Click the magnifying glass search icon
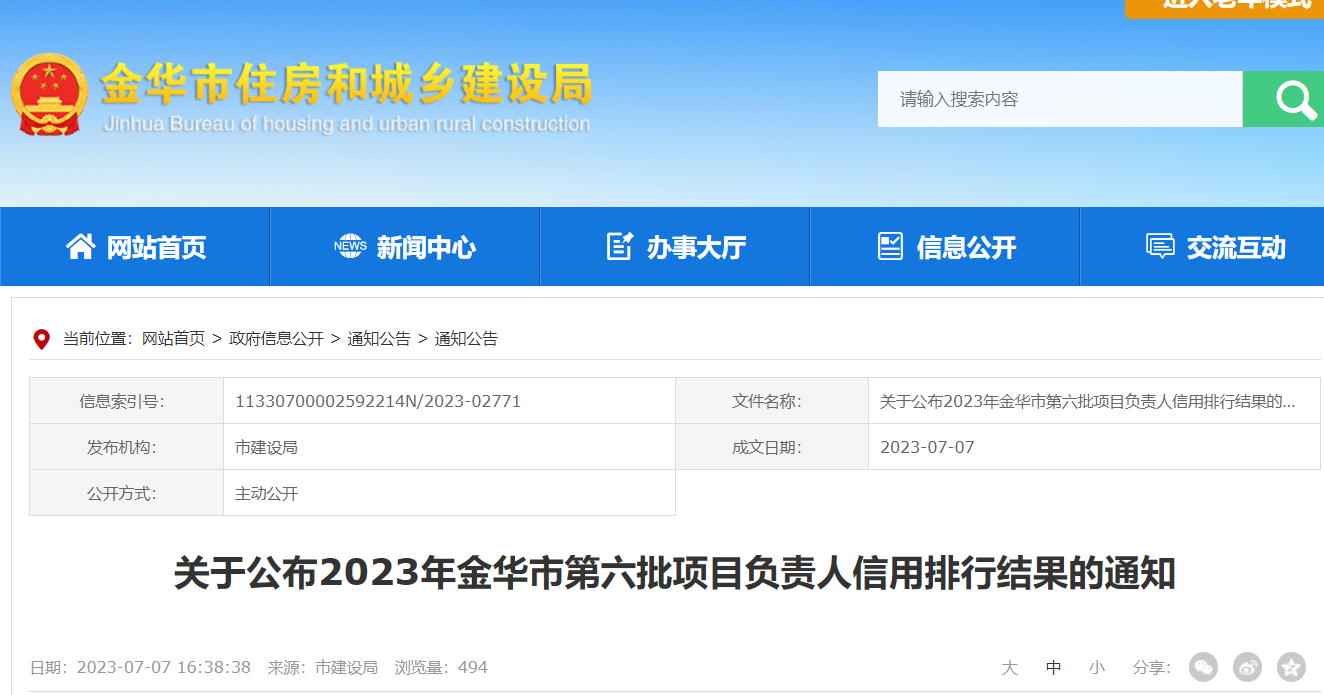Viewport: 1324px width, 695px height. (1295, 99)
